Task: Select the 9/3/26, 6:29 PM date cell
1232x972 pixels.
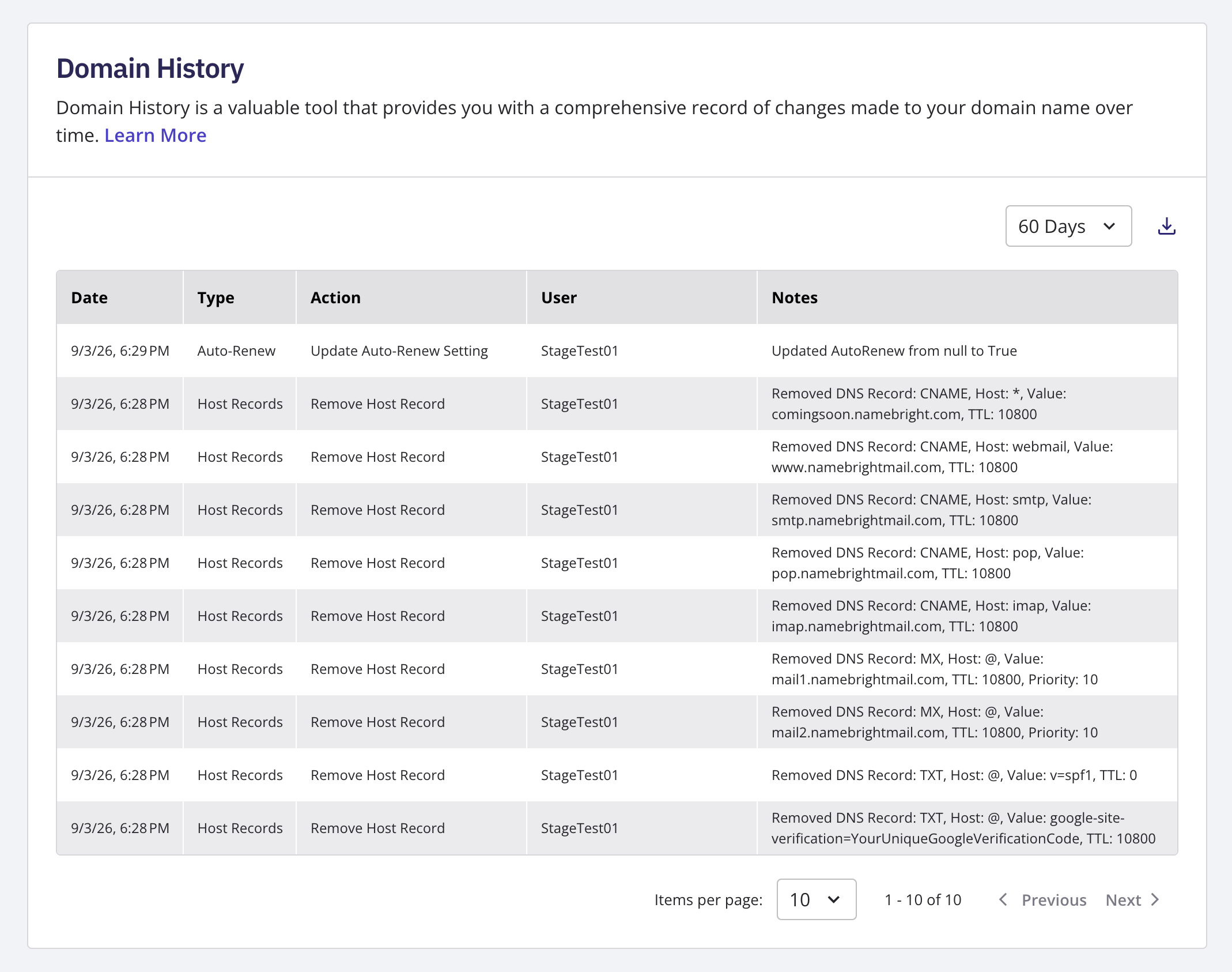Action: tap(120, 351)
